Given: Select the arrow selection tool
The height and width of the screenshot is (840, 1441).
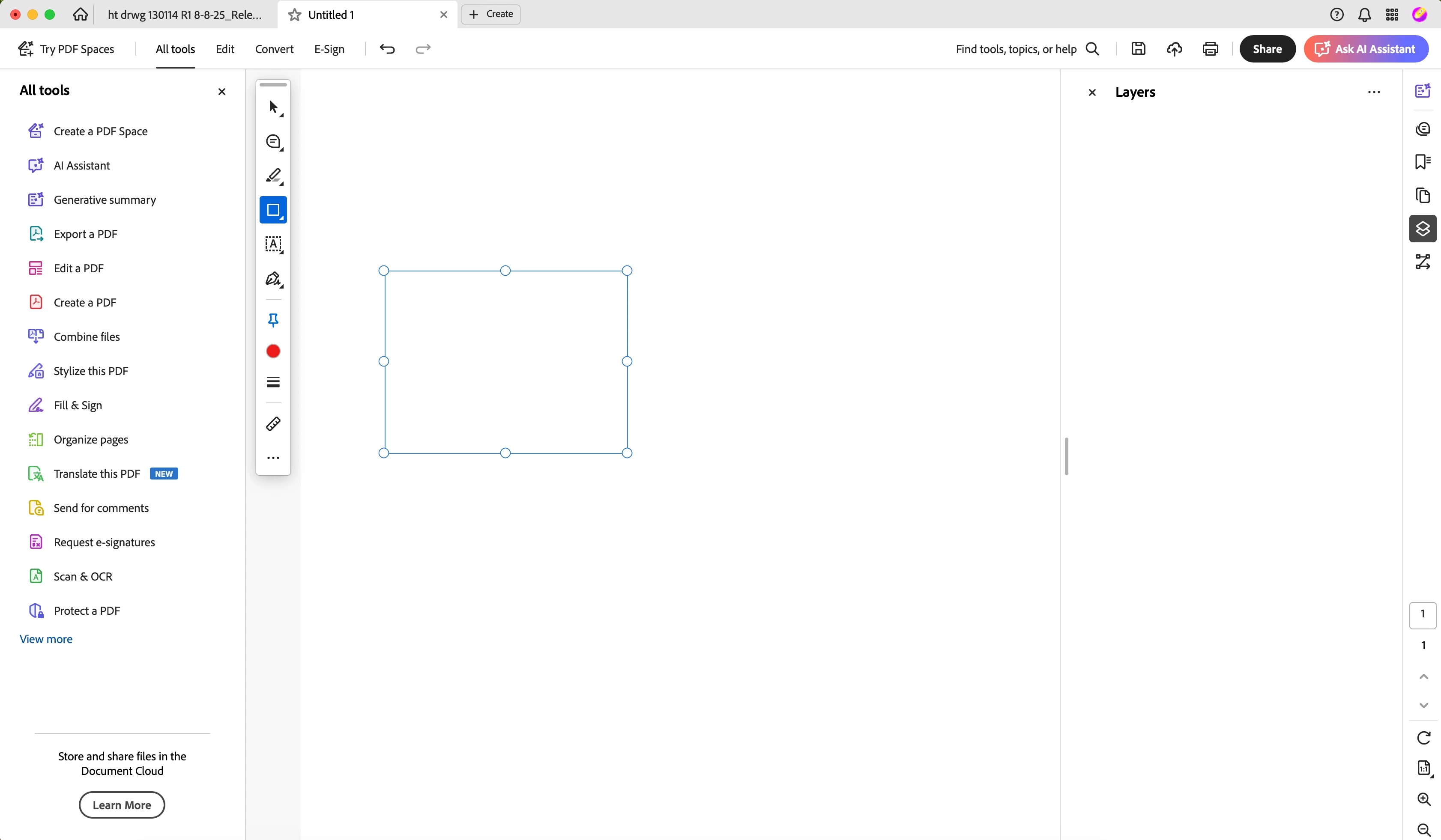Looking at the screenshot, I should coord(273,107).
